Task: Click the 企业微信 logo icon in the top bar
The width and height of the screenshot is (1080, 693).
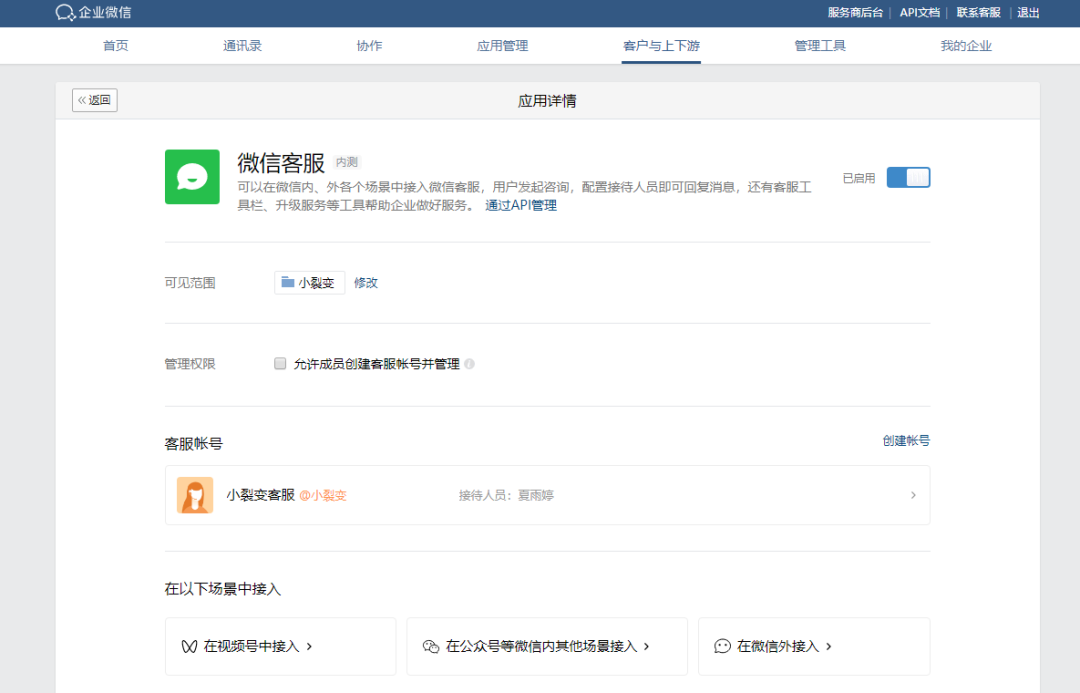Action: click(64, 13)
